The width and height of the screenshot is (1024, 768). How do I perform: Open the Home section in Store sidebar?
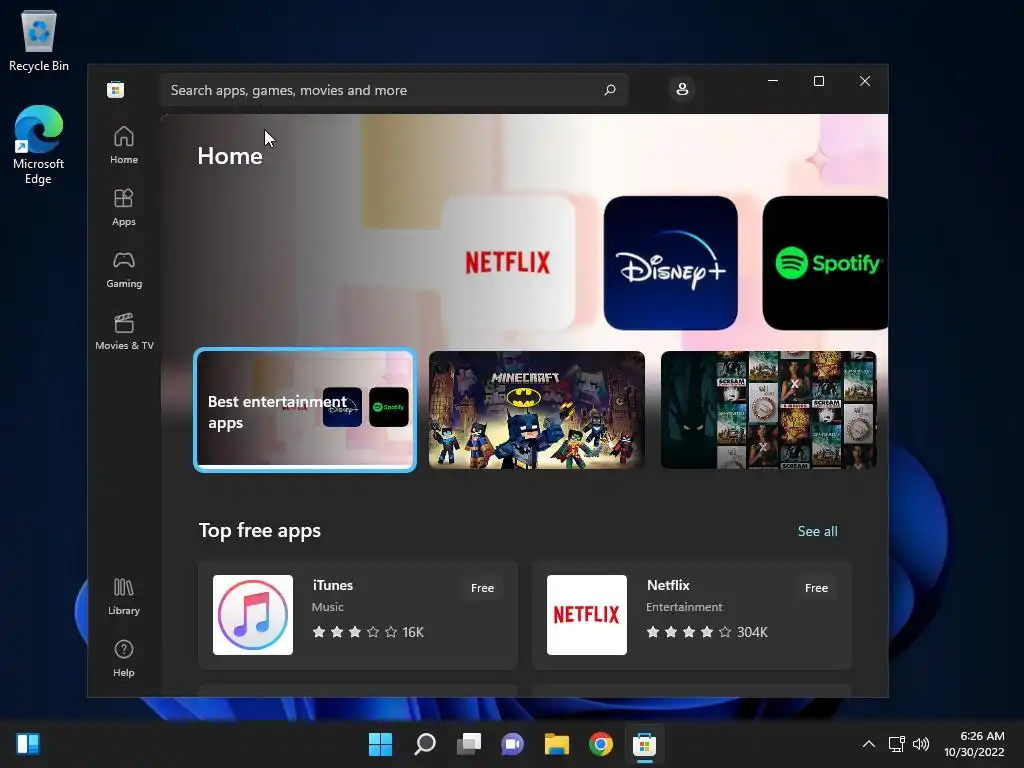click(x=123, y=145)
